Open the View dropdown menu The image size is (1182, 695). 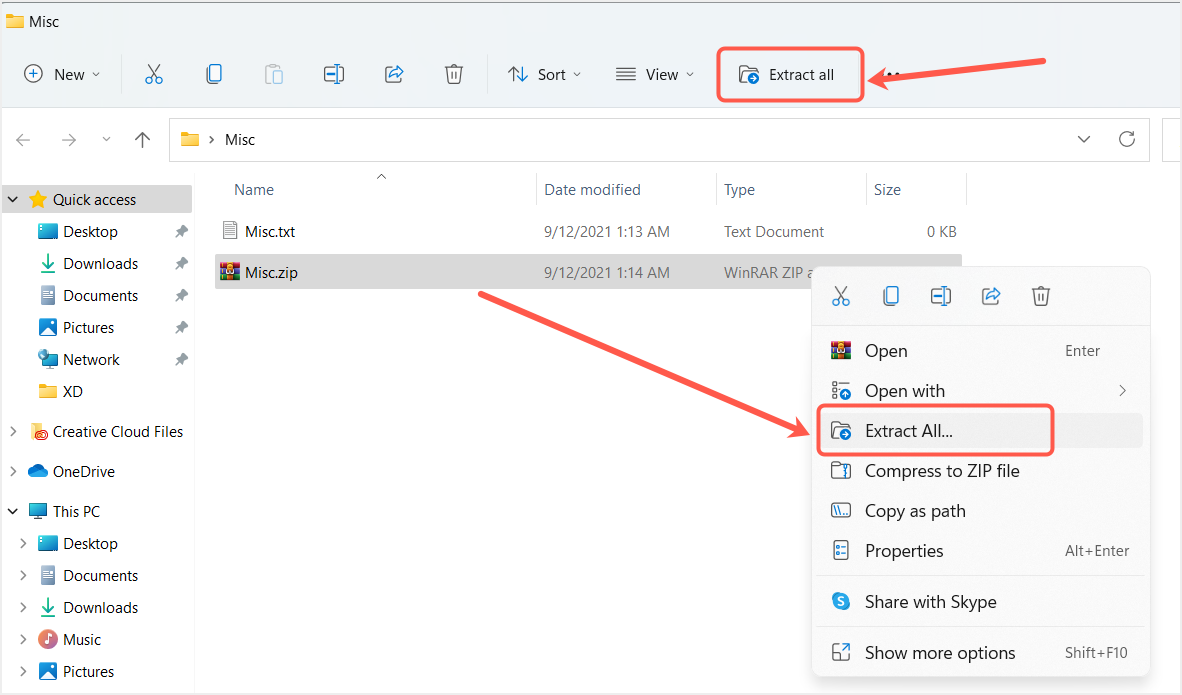click(655, 74)
